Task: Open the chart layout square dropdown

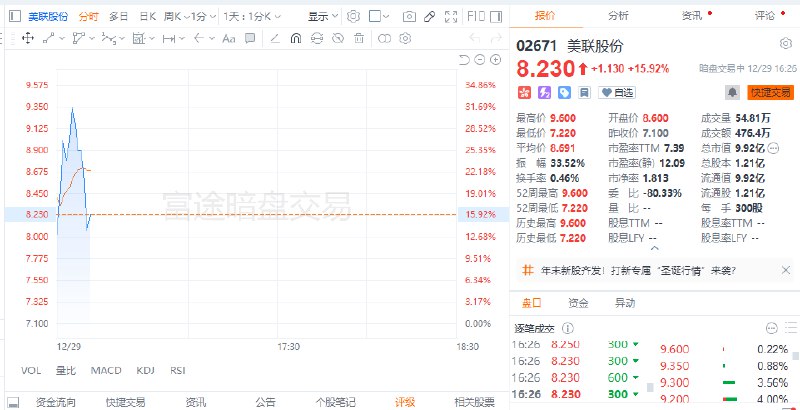Action: [379, 17]
